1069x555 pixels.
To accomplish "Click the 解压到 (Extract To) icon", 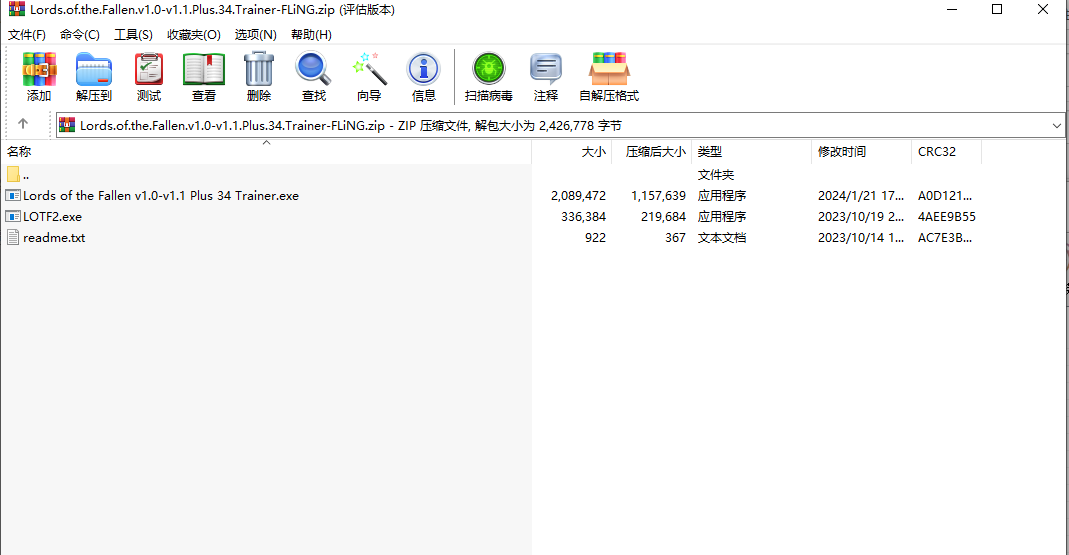I will click(x=94, y=71).
